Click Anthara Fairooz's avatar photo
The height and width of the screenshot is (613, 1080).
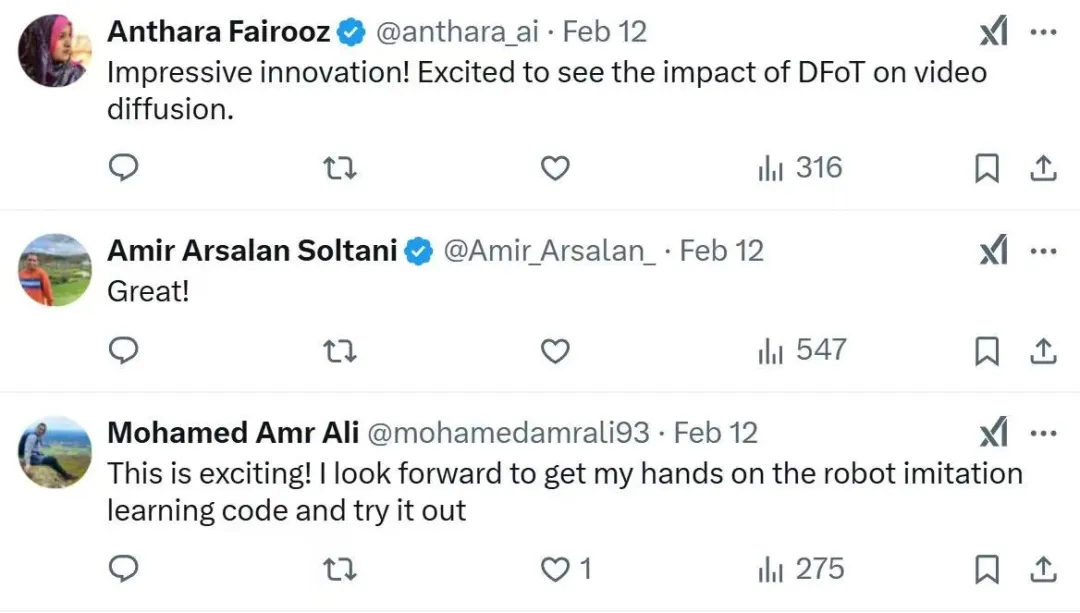54,51
